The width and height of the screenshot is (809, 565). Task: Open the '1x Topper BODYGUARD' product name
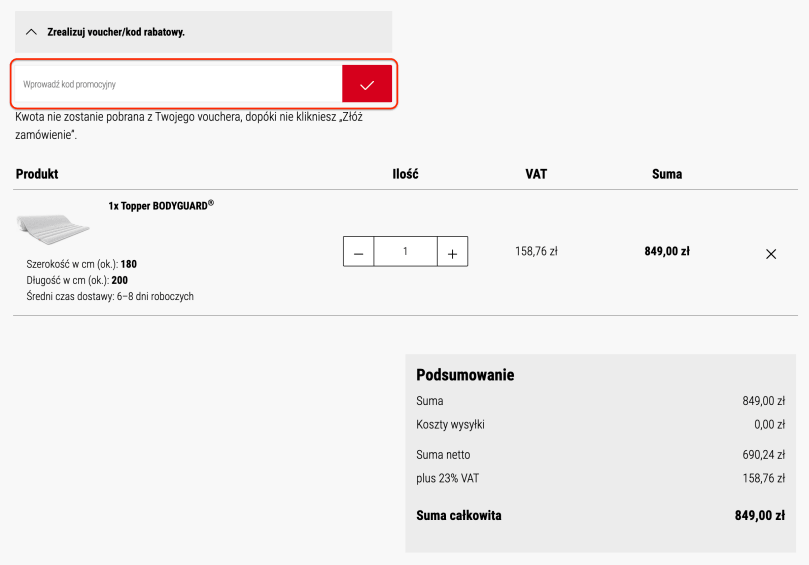pyautogui.click(x=161, y=205)
